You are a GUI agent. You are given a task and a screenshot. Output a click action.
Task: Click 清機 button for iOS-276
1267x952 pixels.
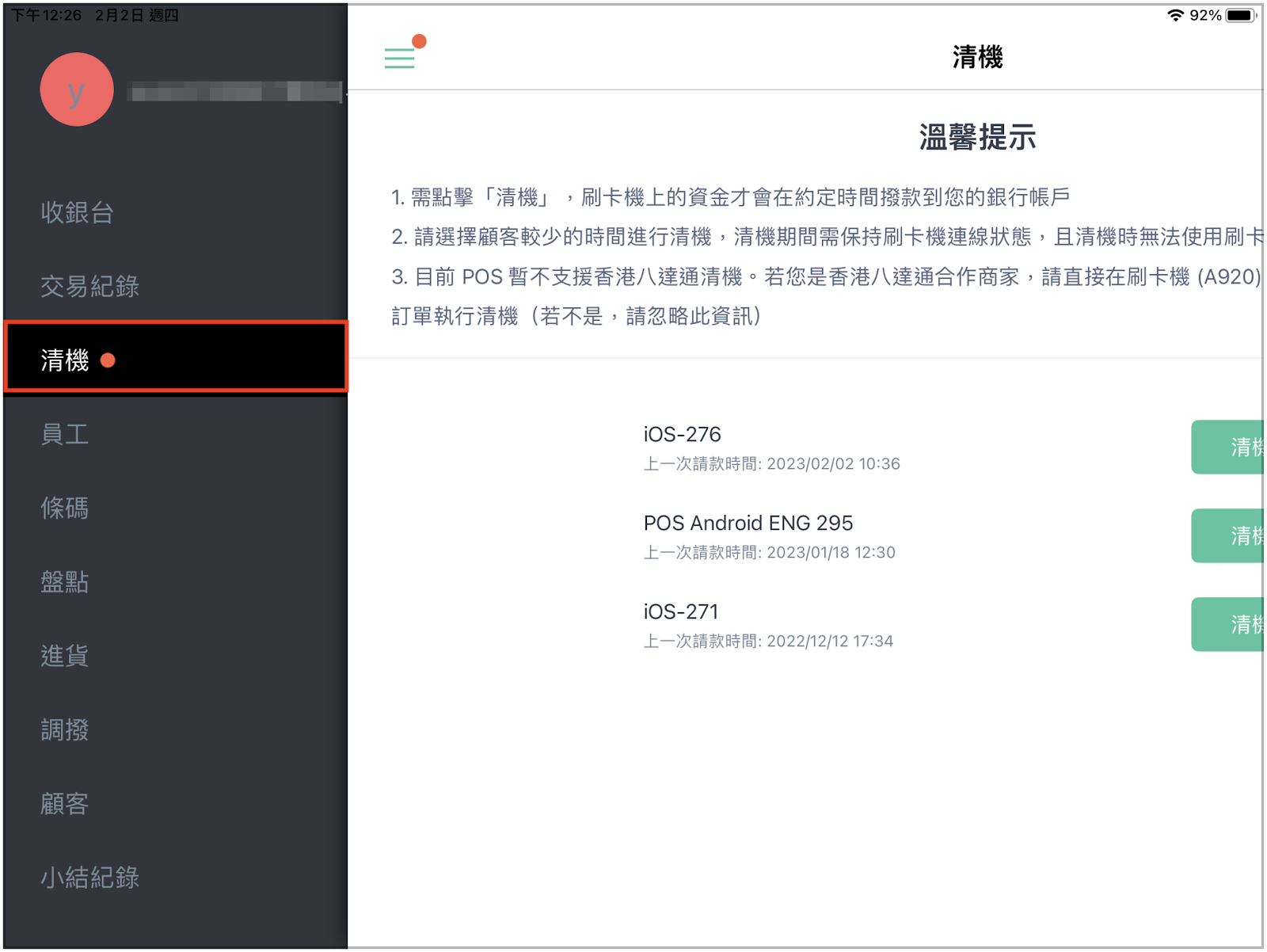[1227, 447]
